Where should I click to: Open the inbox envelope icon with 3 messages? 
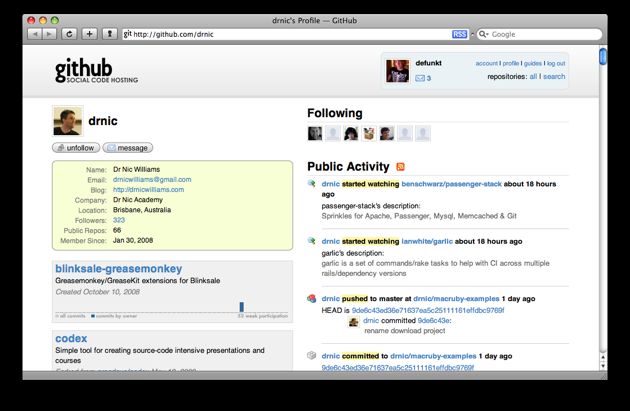pos(420,78)
